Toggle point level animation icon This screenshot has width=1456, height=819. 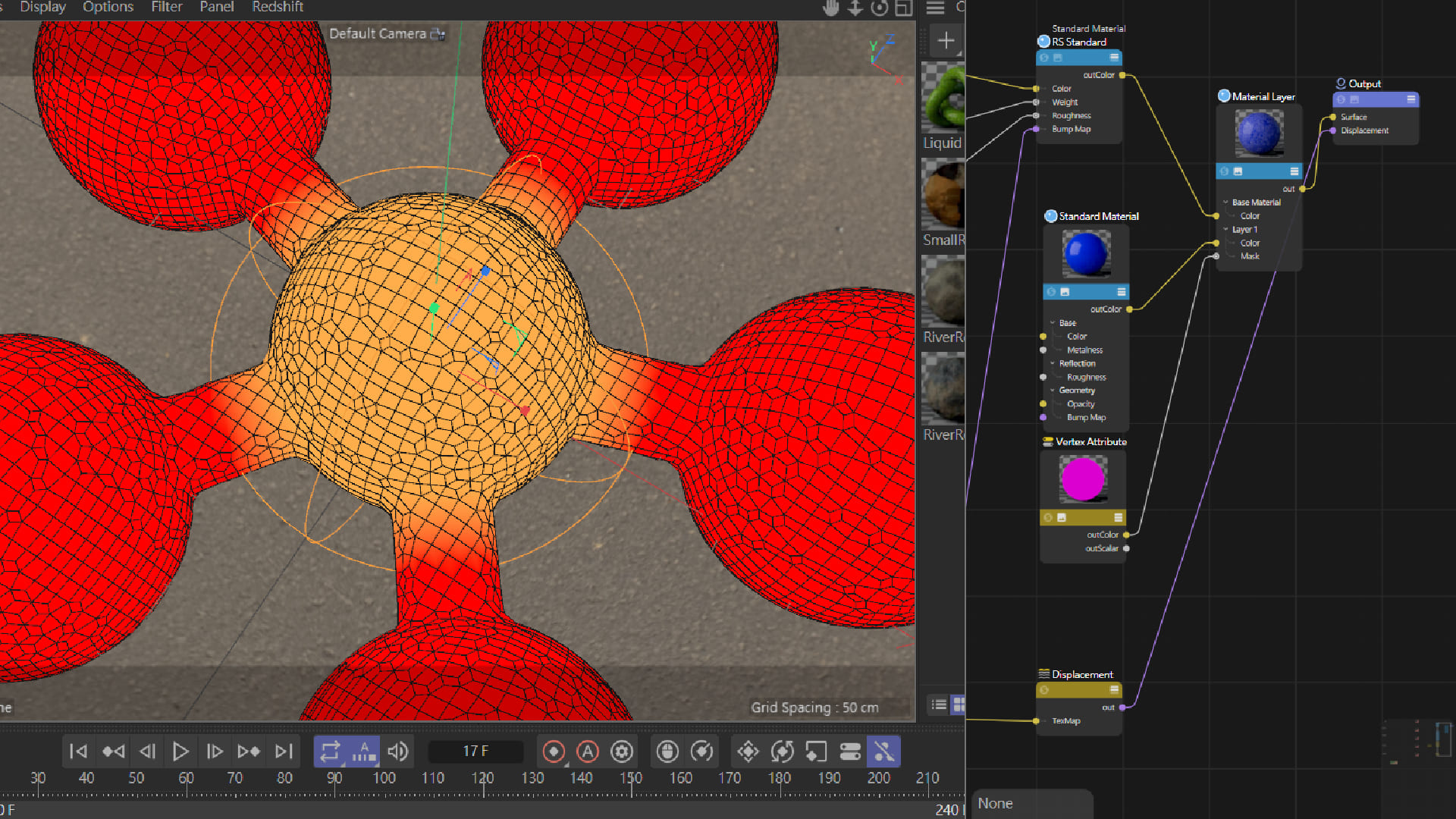884,752
